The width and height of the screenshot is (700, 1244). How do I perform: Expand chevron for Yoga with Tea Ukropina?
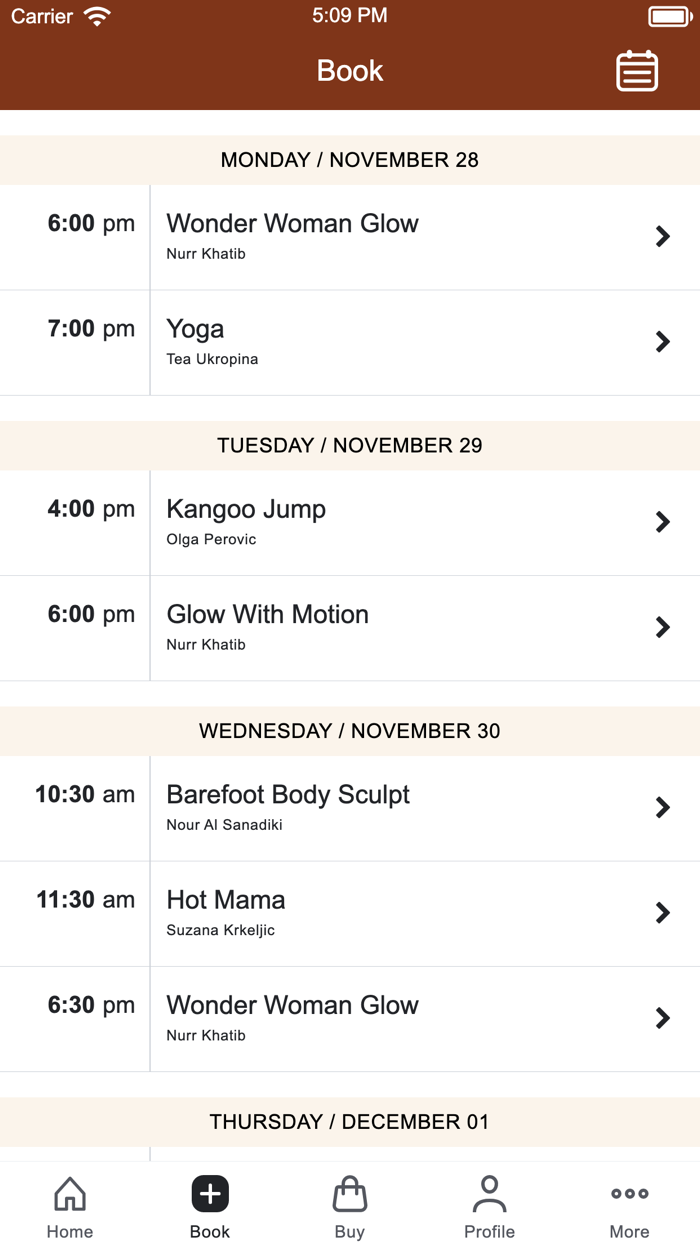click(662, 342)
